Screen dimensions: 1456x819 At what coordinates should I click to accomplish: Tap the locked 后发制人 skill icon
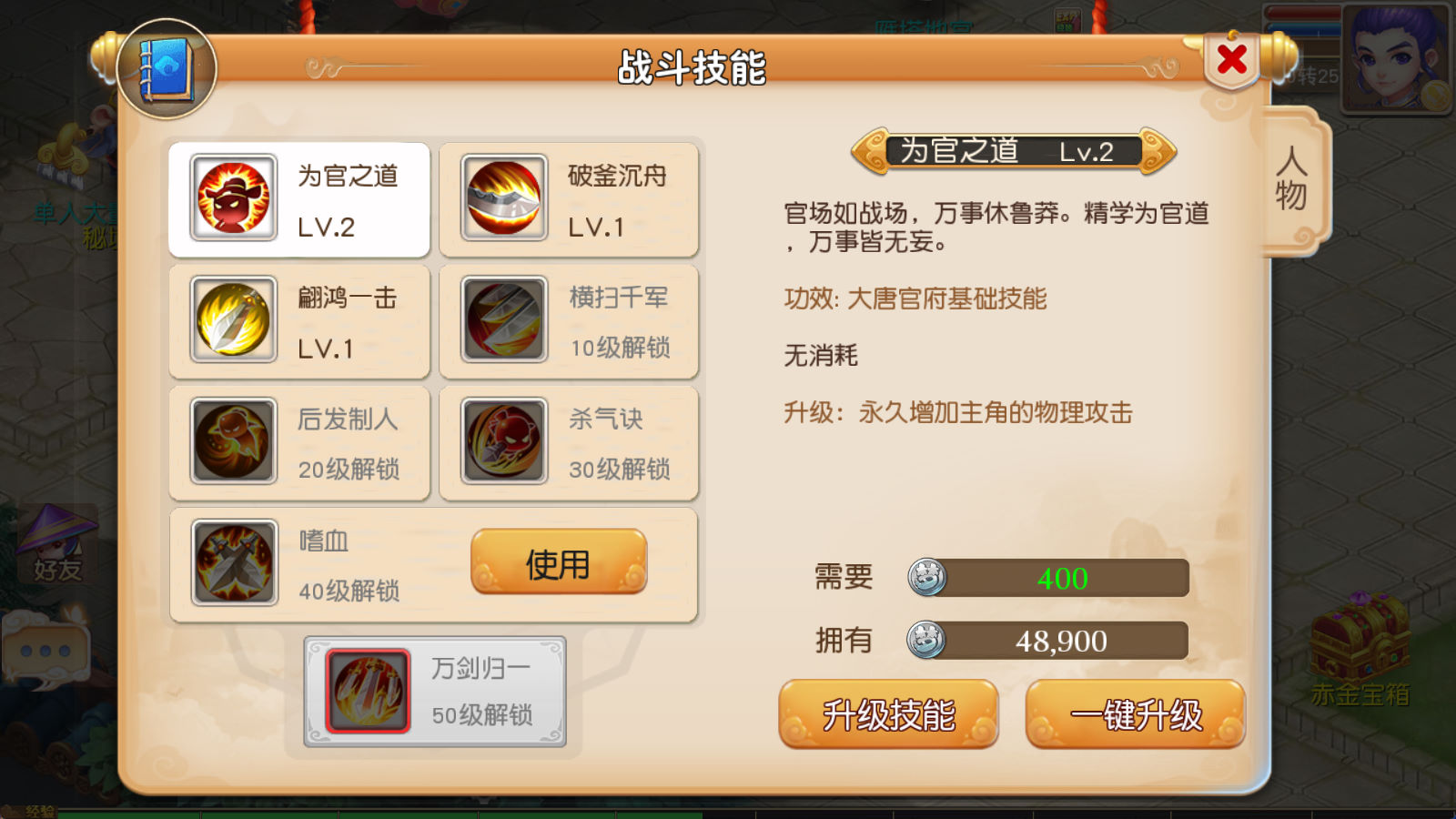point(233,441)
